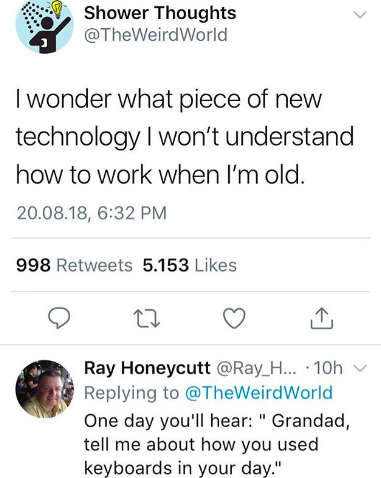The width and height of the screenshot is (381, 478).
Task: Click the blue @TheWeirdWorld mention in reply
Action: 258,393
